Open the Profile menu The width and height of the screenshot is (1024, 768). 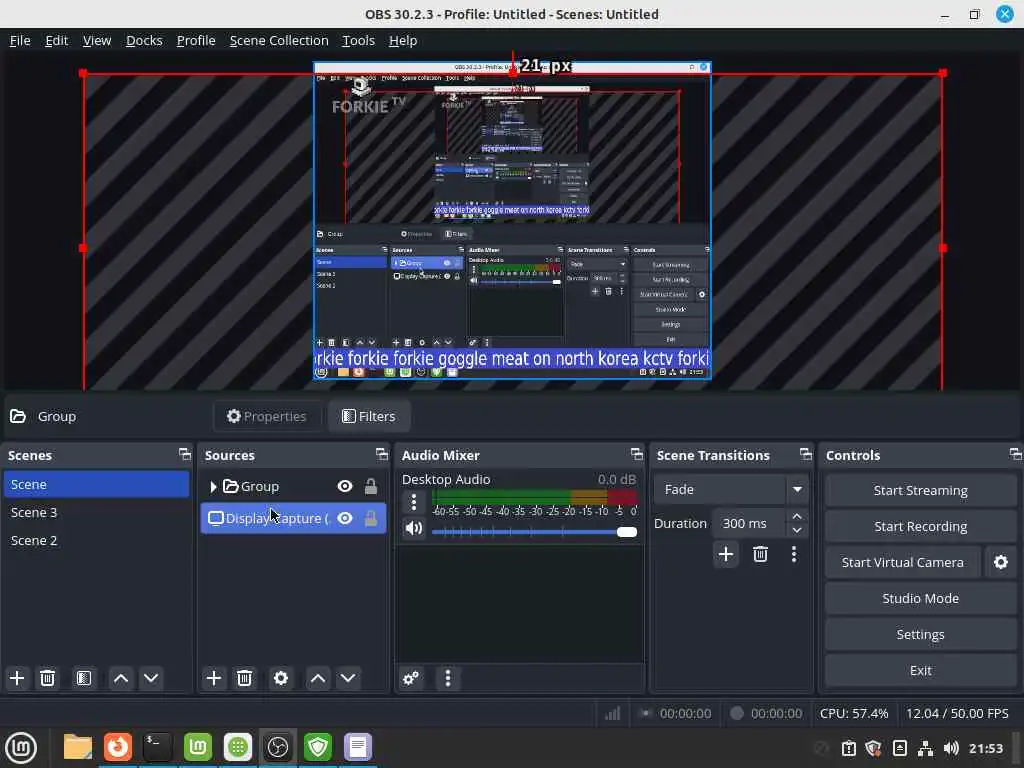(x=196, y=40)
